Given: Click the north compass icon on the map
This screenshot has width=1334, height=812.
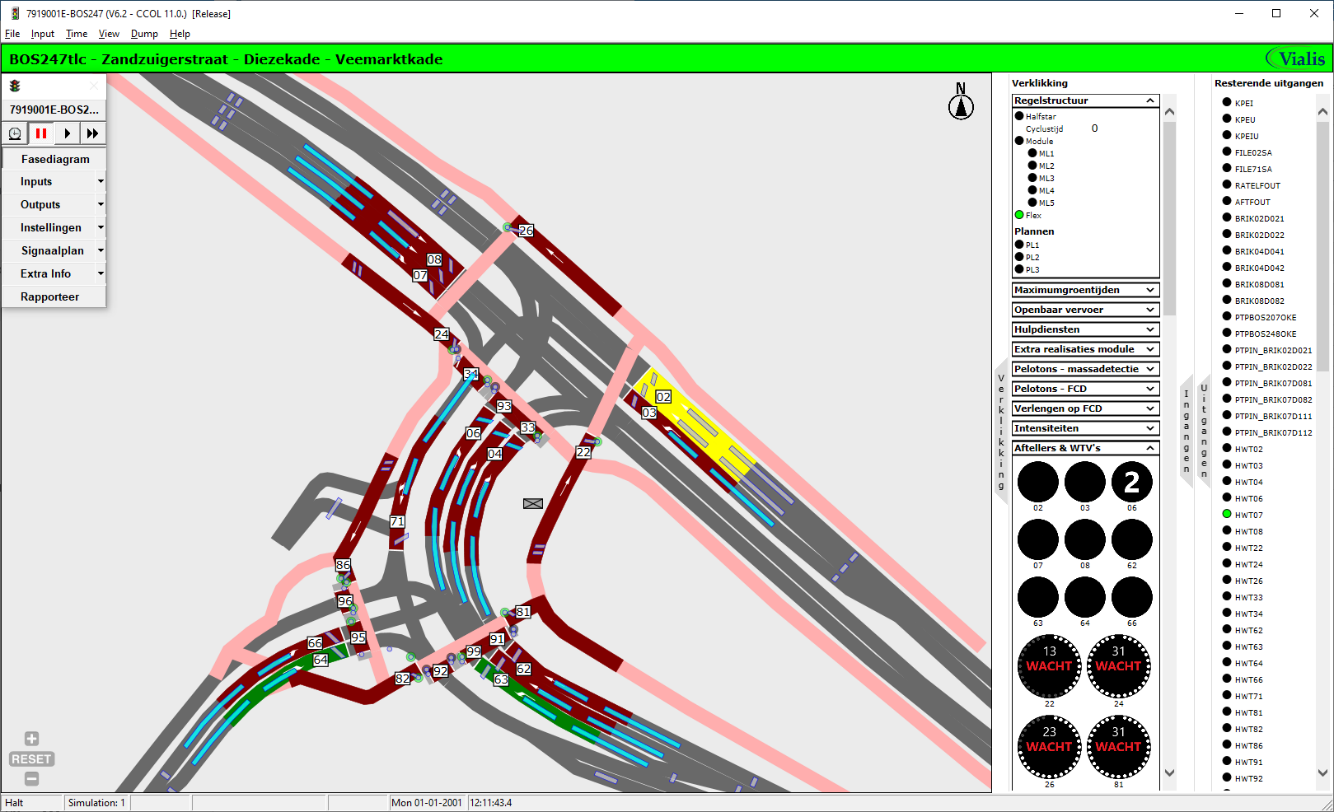Looking at the screenshot, I should click(961, 102).
